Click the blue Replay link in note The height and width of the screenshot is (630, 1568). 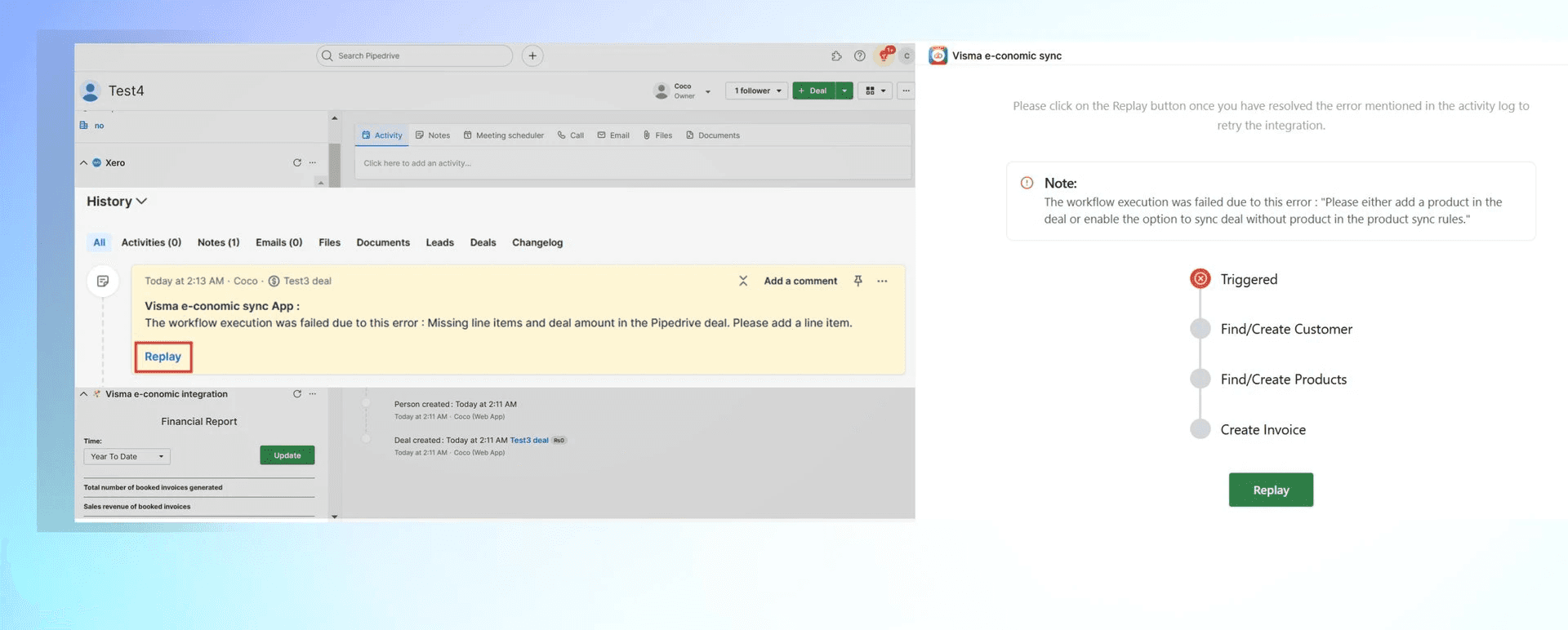tap(163, 357)
